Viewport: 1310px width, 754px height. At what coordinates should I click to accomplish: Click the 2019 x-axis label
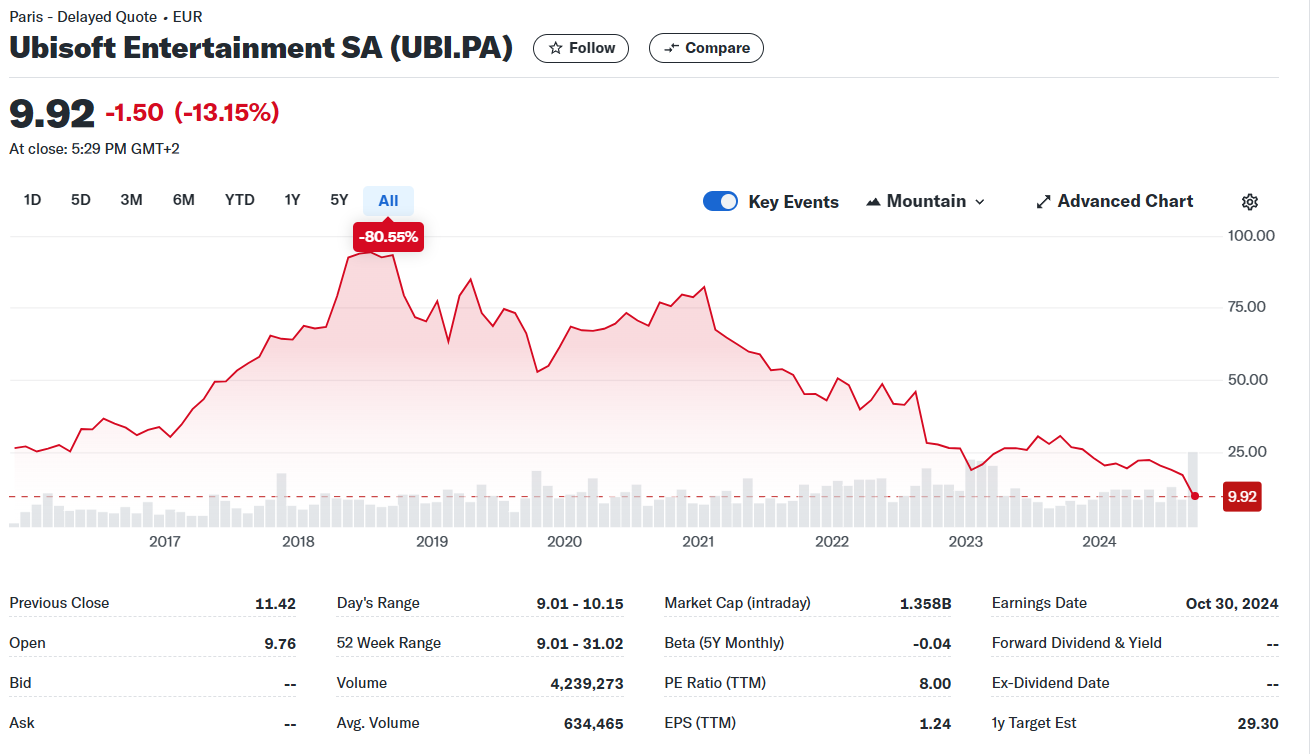[x=431, y=542]
